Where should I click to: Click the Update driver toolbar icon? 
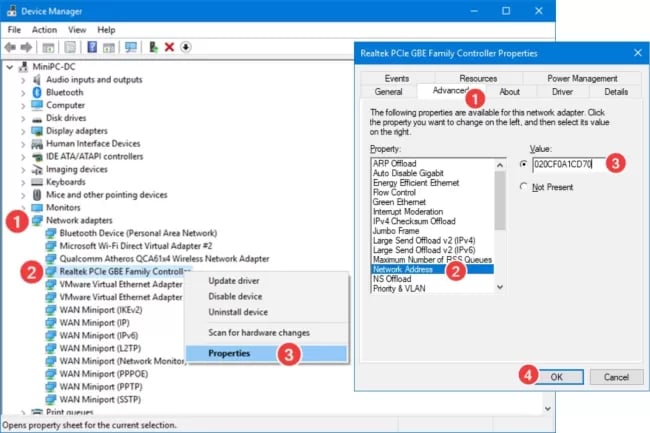(x=153, y=47)
